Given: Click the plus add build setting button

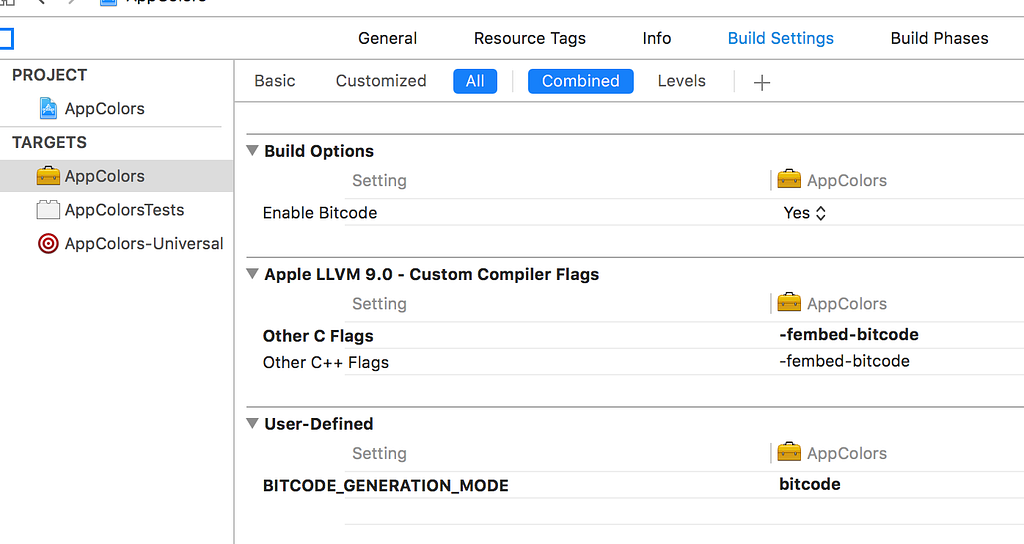Looking at the screenshot, I should coord(761,82).
